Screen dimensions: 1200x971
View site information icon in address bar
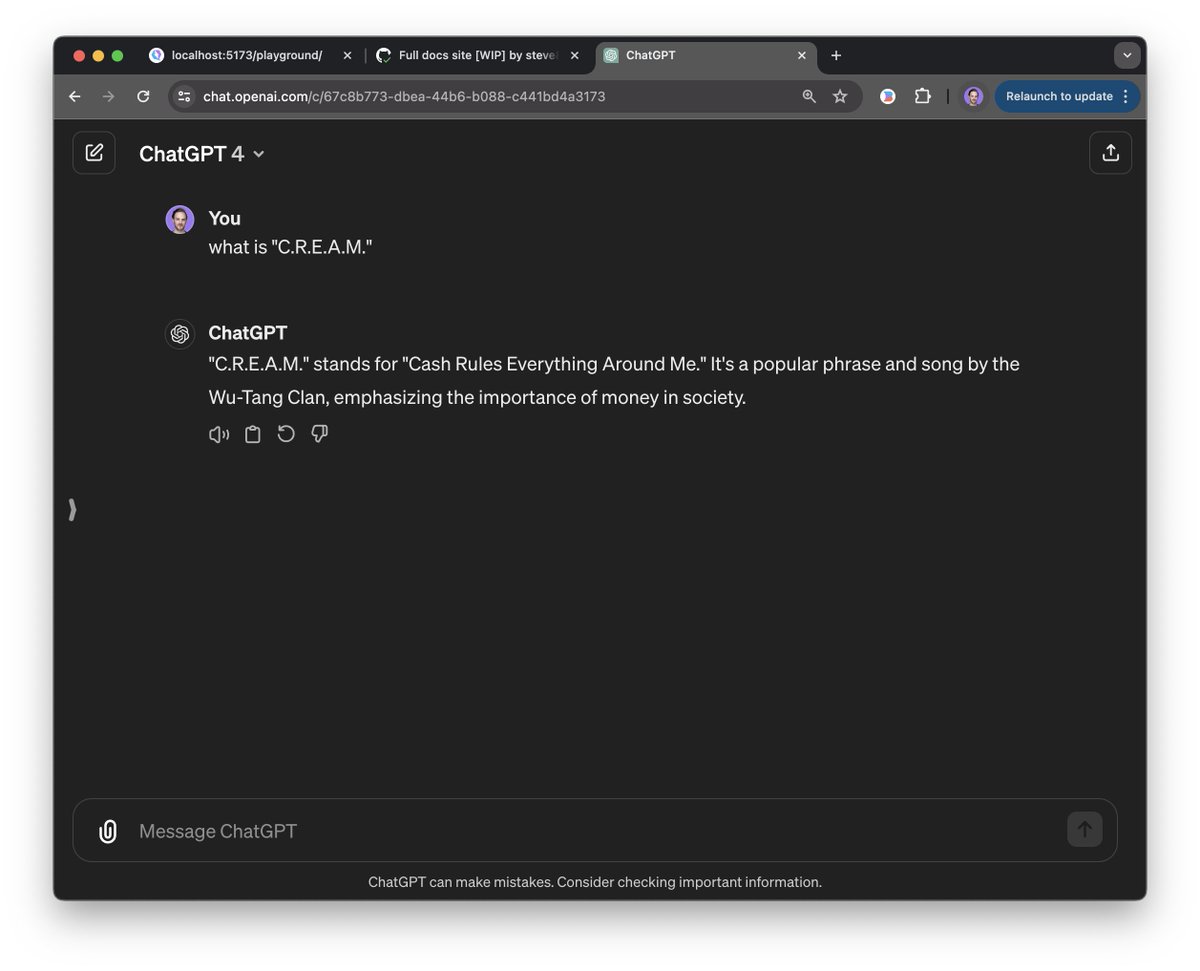tap(183, 96)
